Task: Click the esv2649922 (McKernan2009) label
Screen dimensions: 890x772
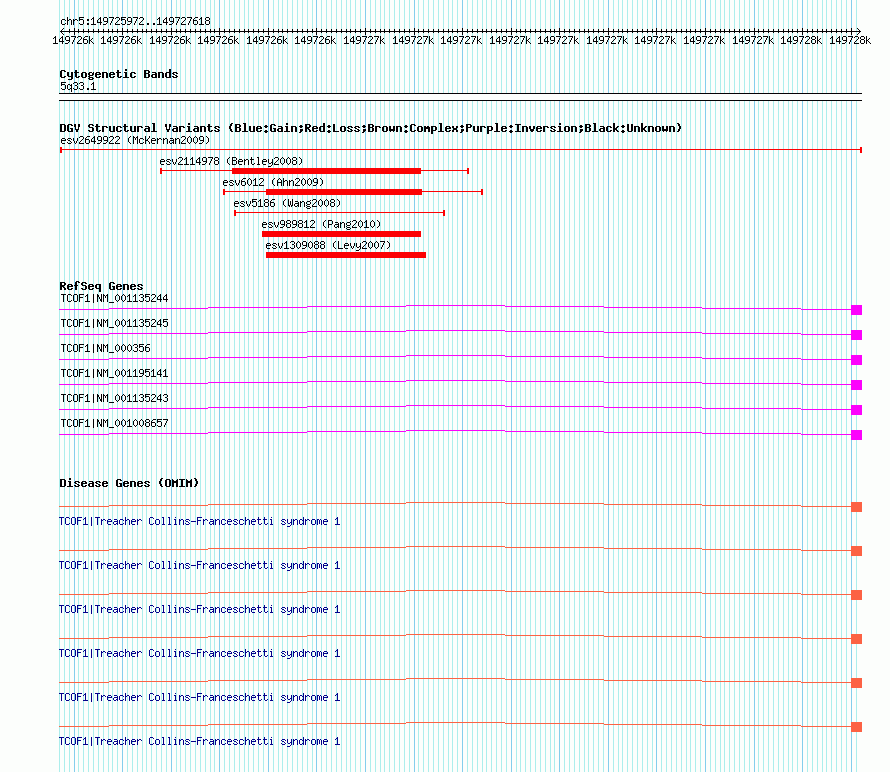Action: (135, 140)
